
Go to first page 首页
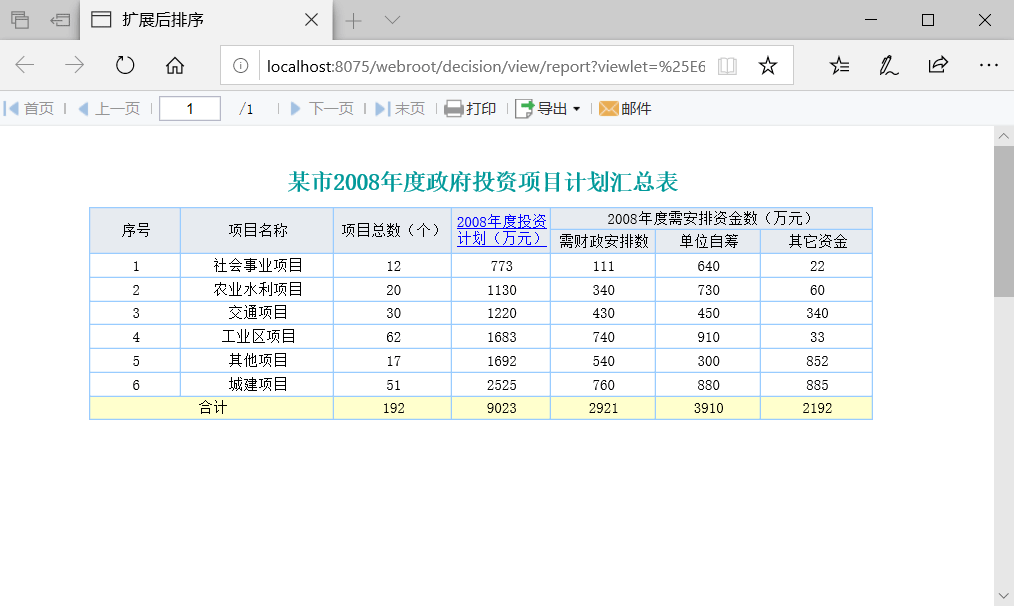(28, 109)
